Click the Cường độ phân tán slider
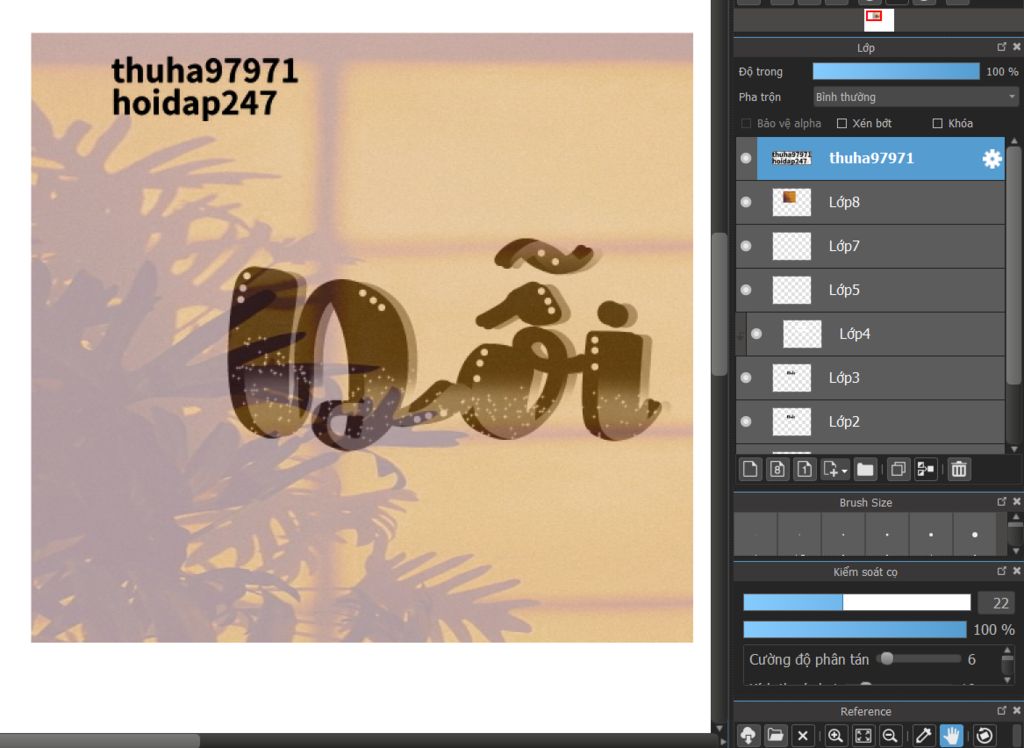 tap(919, 659)
